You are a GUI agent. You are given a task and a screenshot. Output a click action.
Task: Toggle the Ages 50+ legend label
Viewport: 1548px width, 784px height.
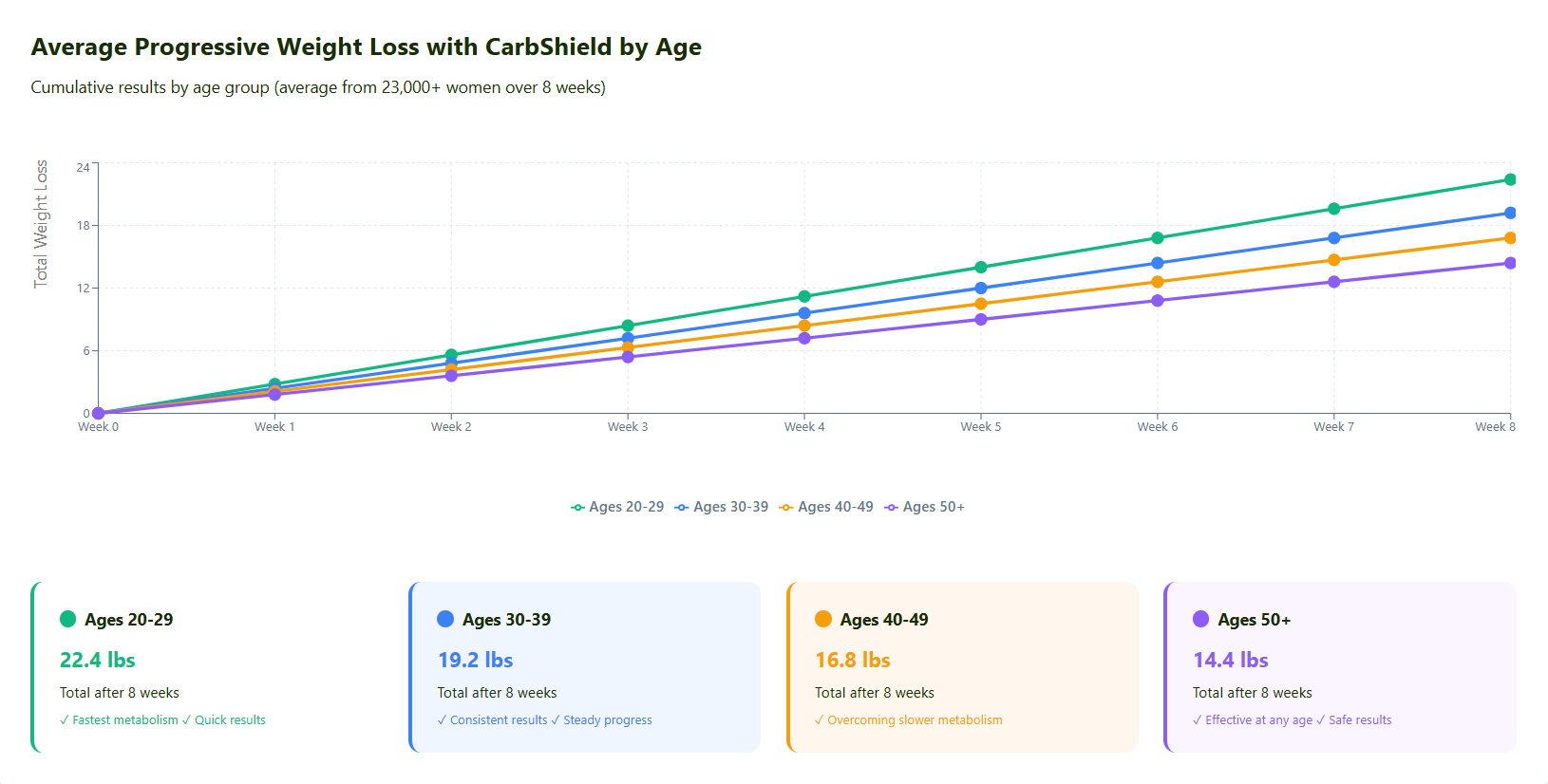933,507
